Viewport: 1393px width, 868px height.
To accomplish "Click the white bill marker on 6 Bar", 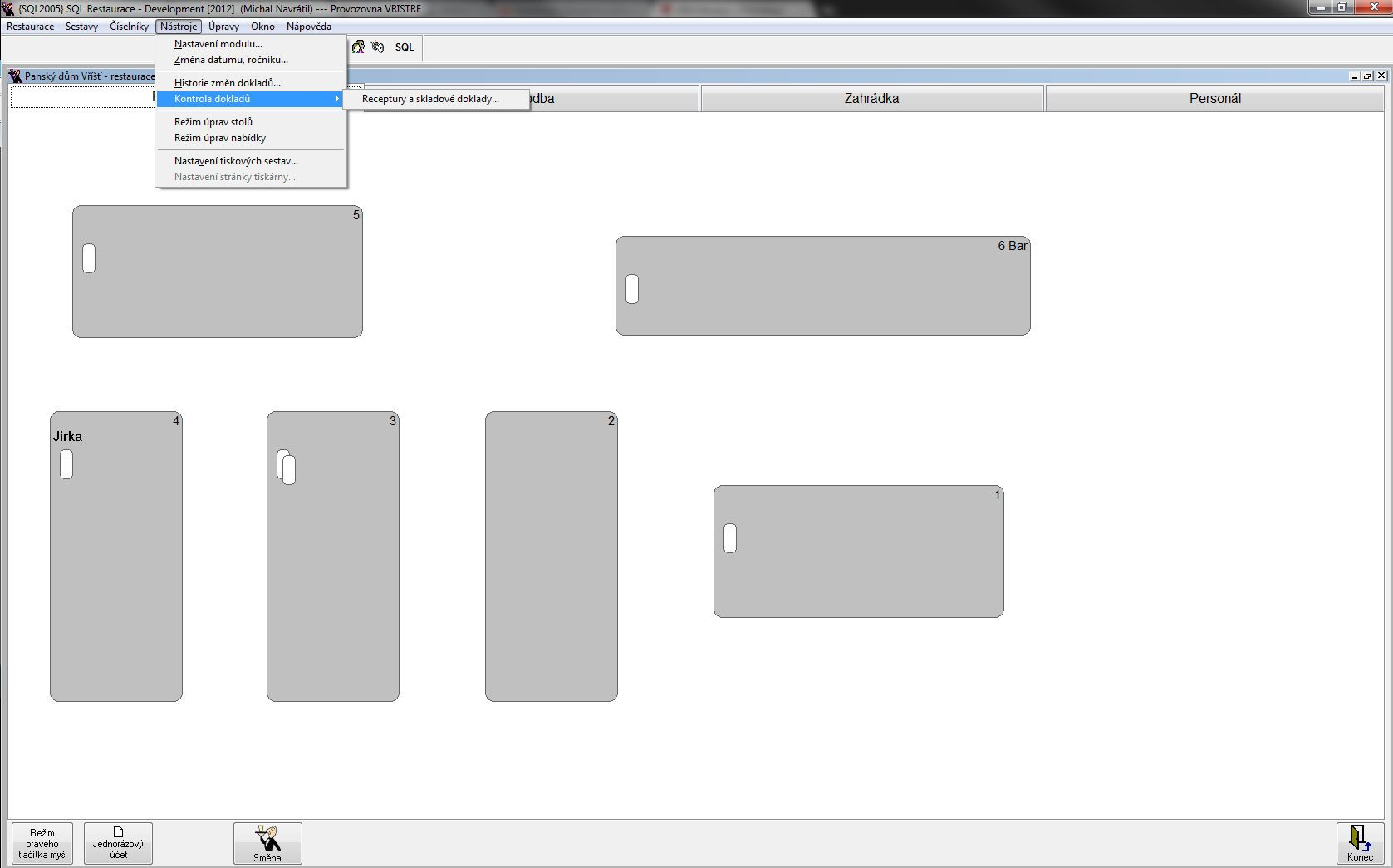I will tap(632, 289).
